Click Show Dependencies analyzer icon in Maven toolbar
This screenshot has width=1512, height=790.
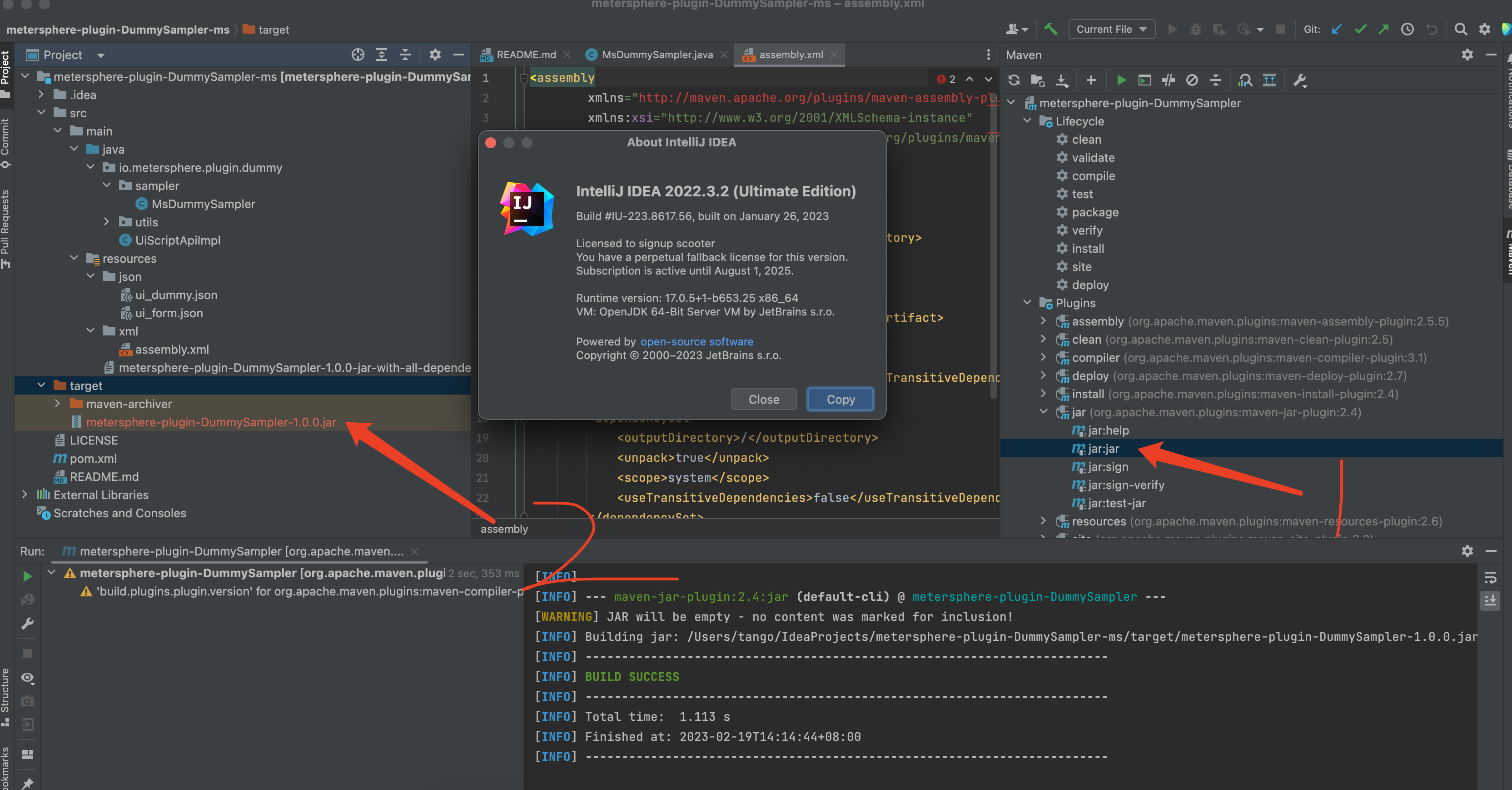click(1245, 80)
